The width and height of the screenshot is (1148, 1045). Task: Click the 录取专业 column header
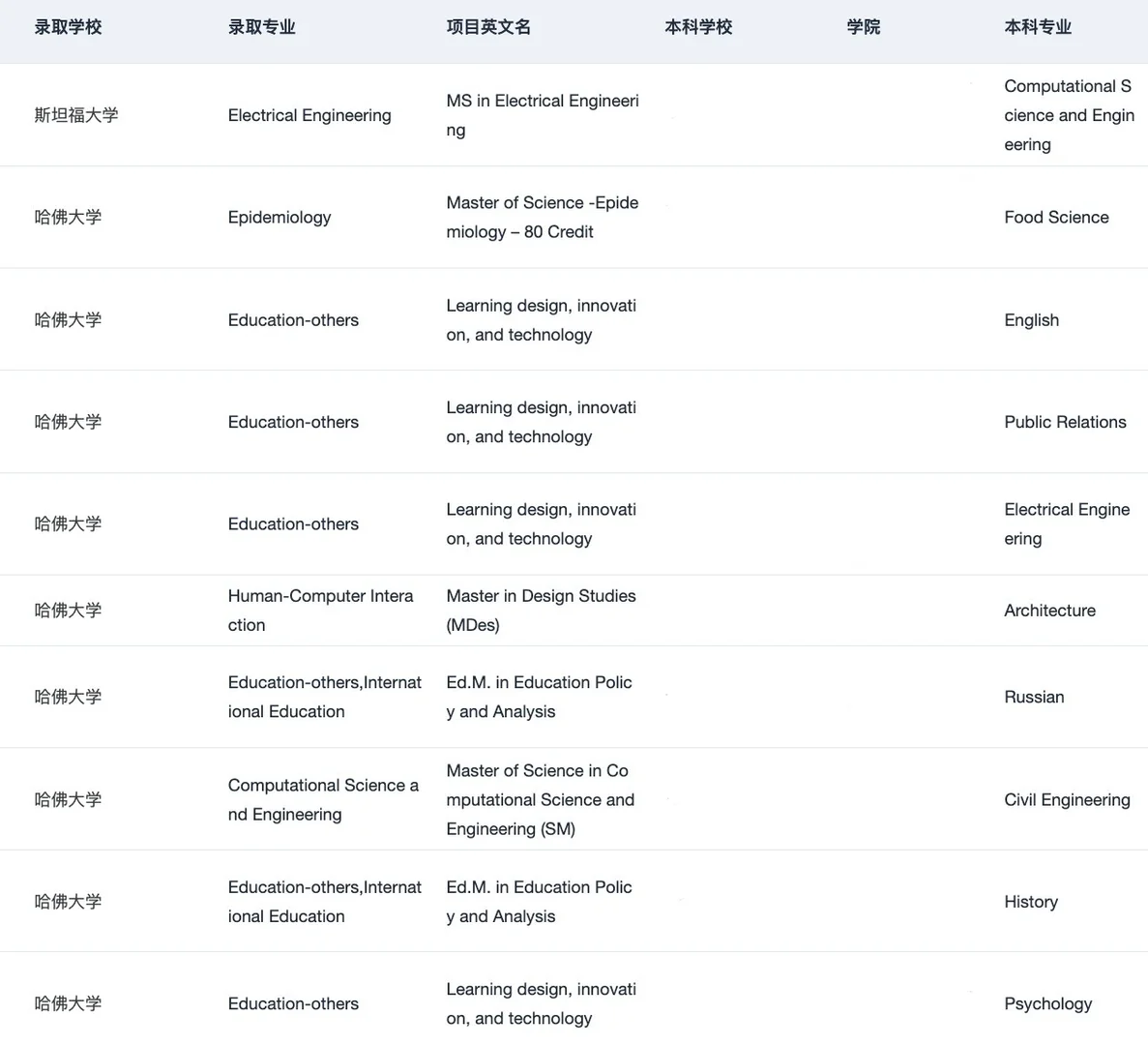(261, 27)
